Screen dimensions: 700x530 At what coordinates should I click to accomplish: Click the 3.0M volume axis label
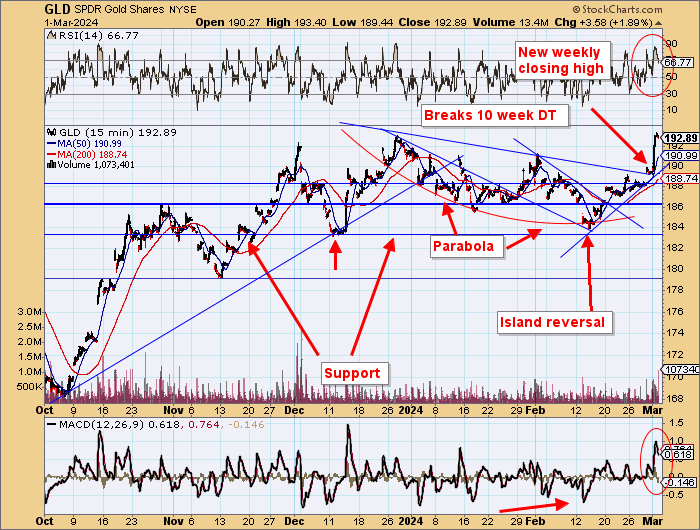click(x=29, y=312)
